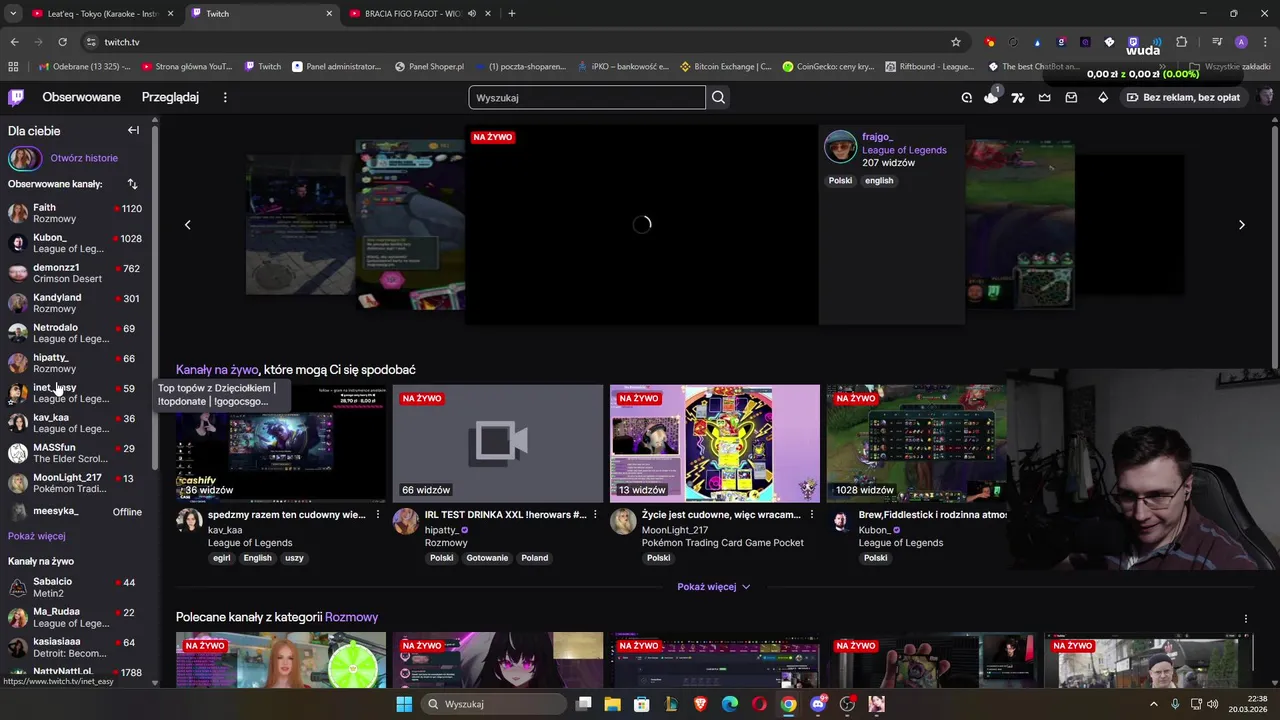Open Prime loot crown icon

(x=1044, y=97)
